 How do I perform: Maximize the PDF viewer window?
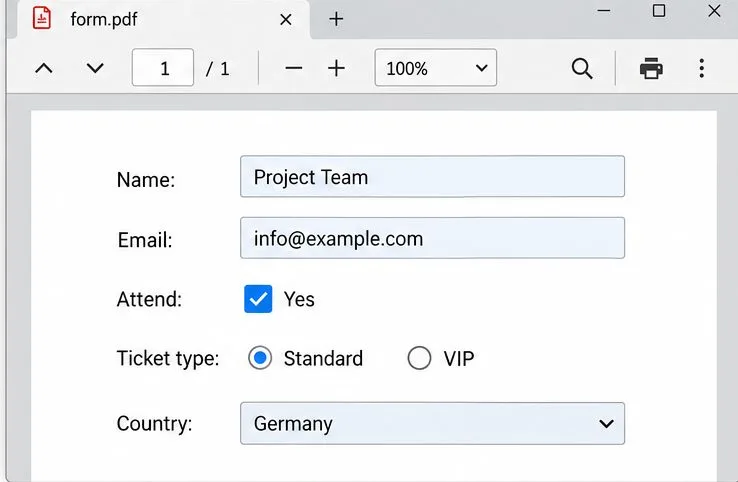(659, 10)
